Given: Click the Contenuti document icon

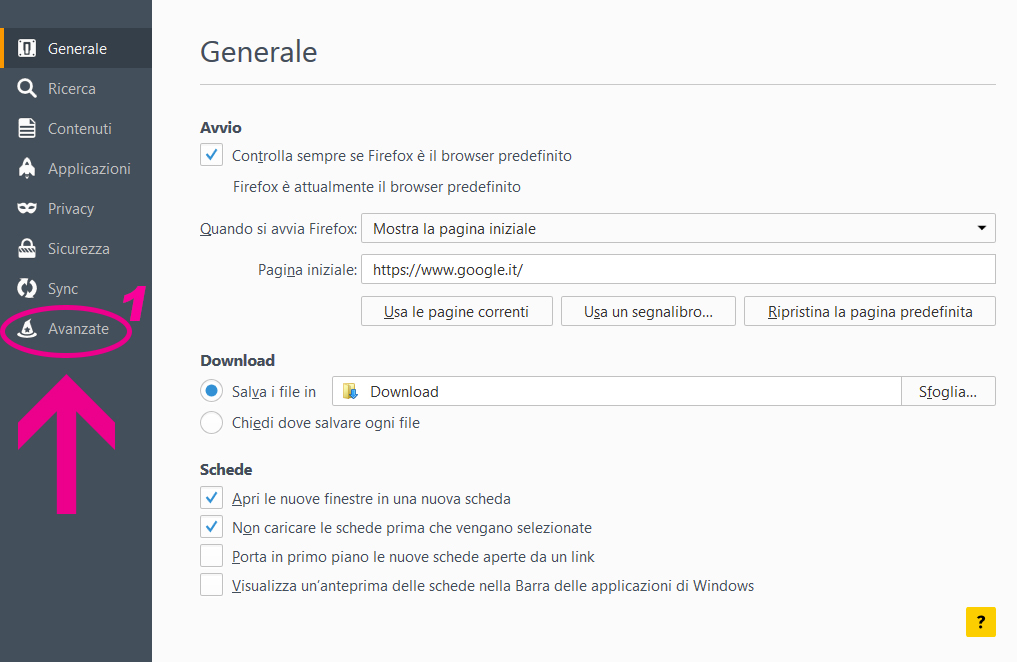Looking at the screenshot, I should 27,128.
